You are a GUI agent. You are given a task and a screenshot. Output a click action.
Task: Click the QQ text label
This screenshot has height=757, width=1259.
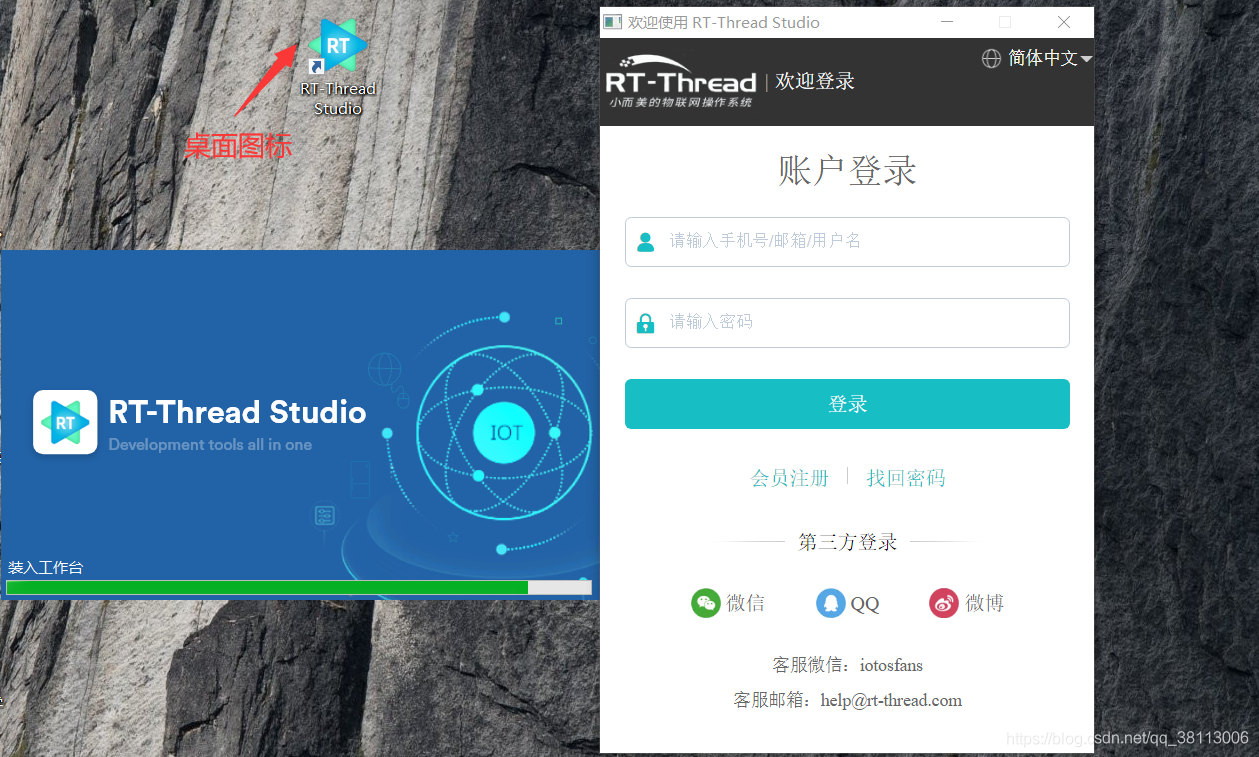pos(865,604)
